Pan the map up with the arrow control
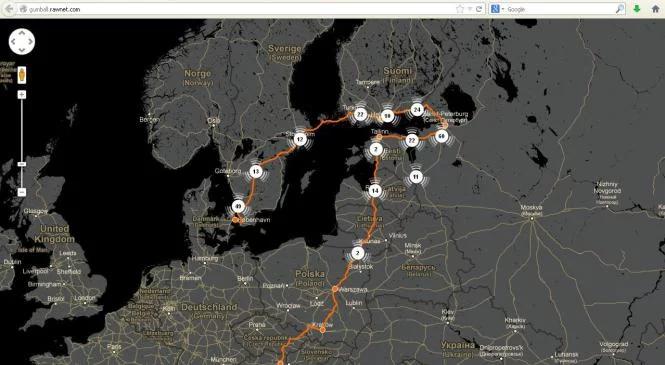 [x=22, y=33]
